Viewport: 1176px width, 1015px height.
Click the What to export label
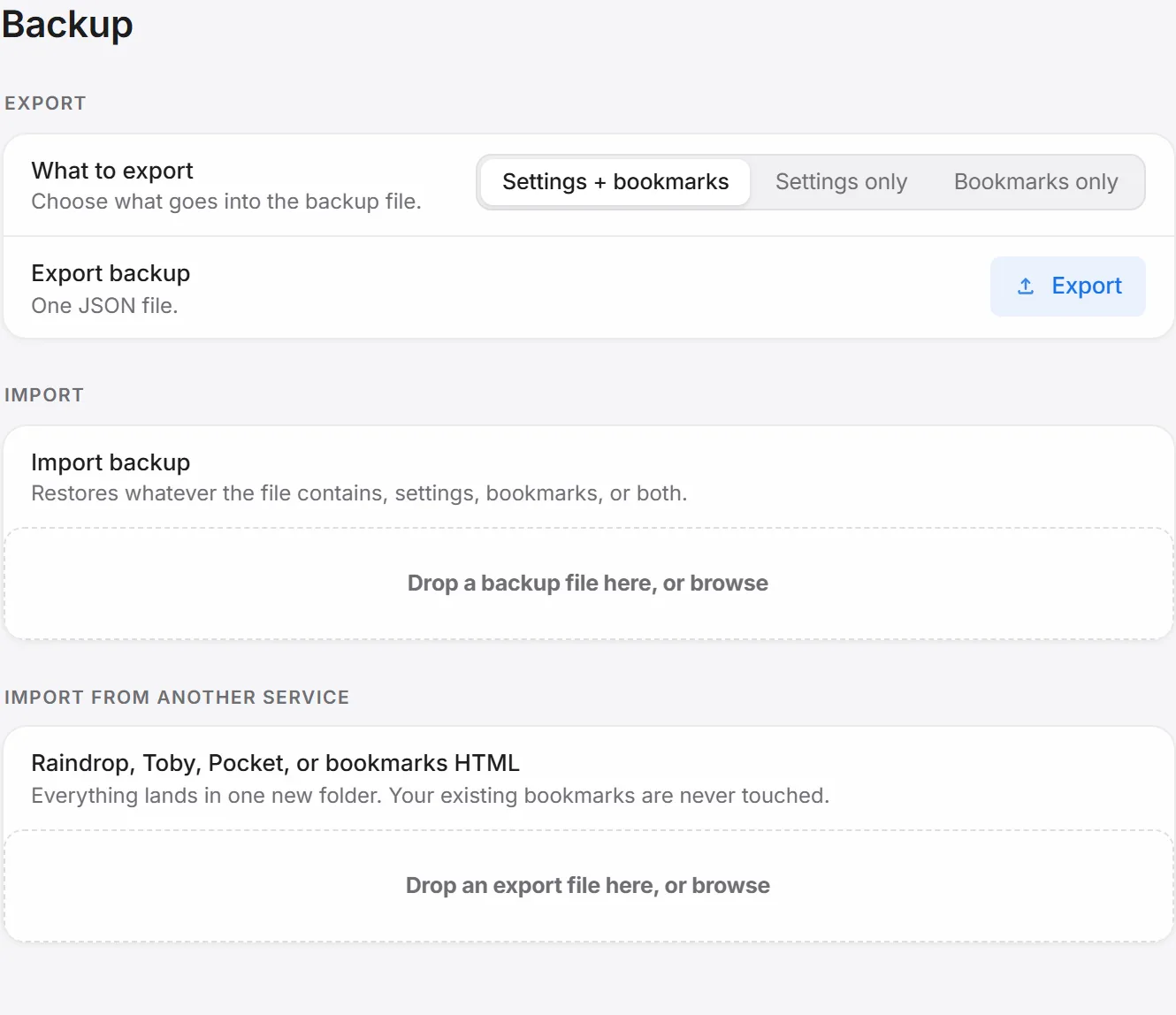112,171
